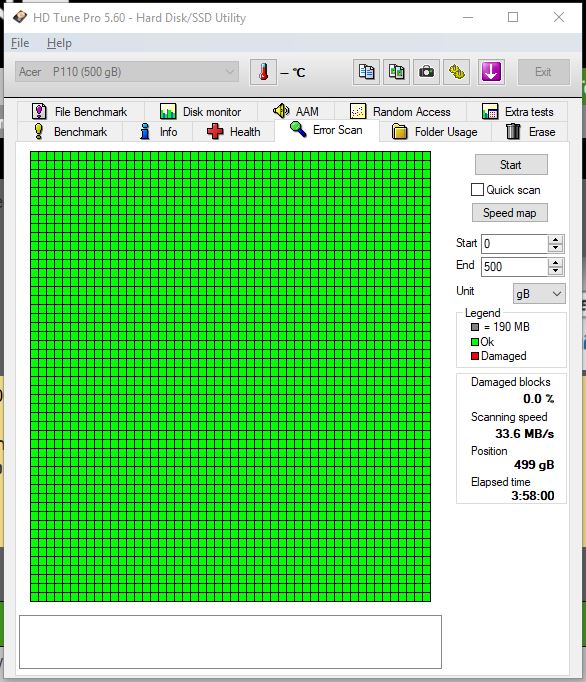Switch to the Random Access tab

click(x=400, y=111)
